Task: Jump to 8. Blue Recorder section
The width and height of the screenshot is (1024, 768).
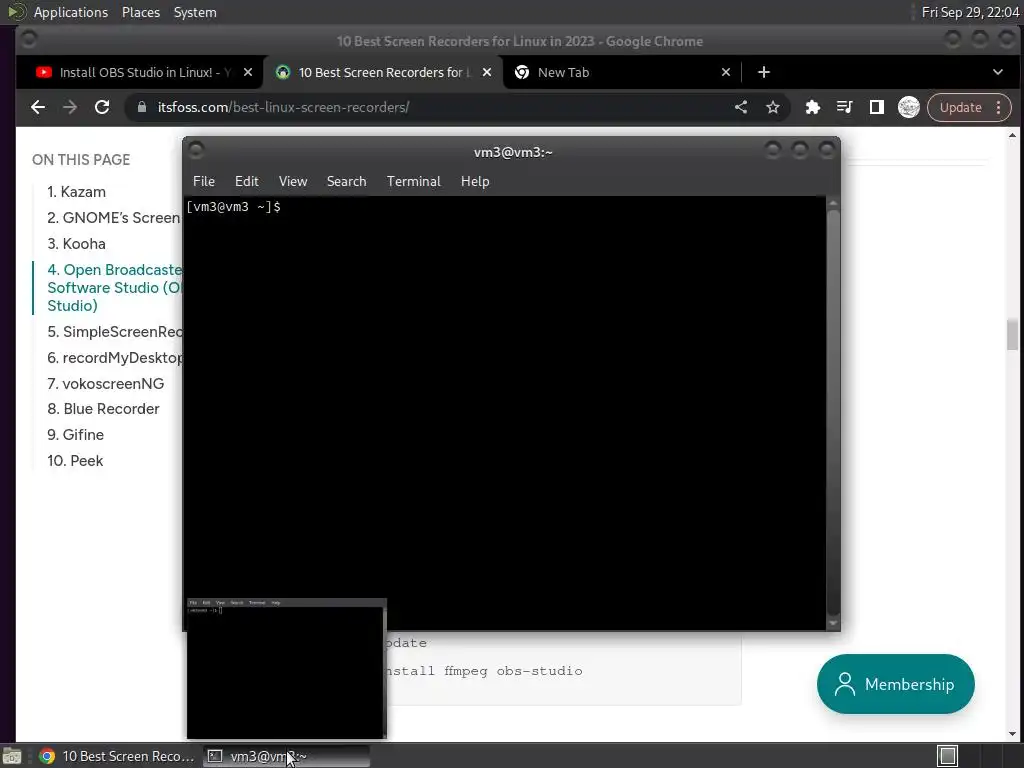Action: click(103, 409)
